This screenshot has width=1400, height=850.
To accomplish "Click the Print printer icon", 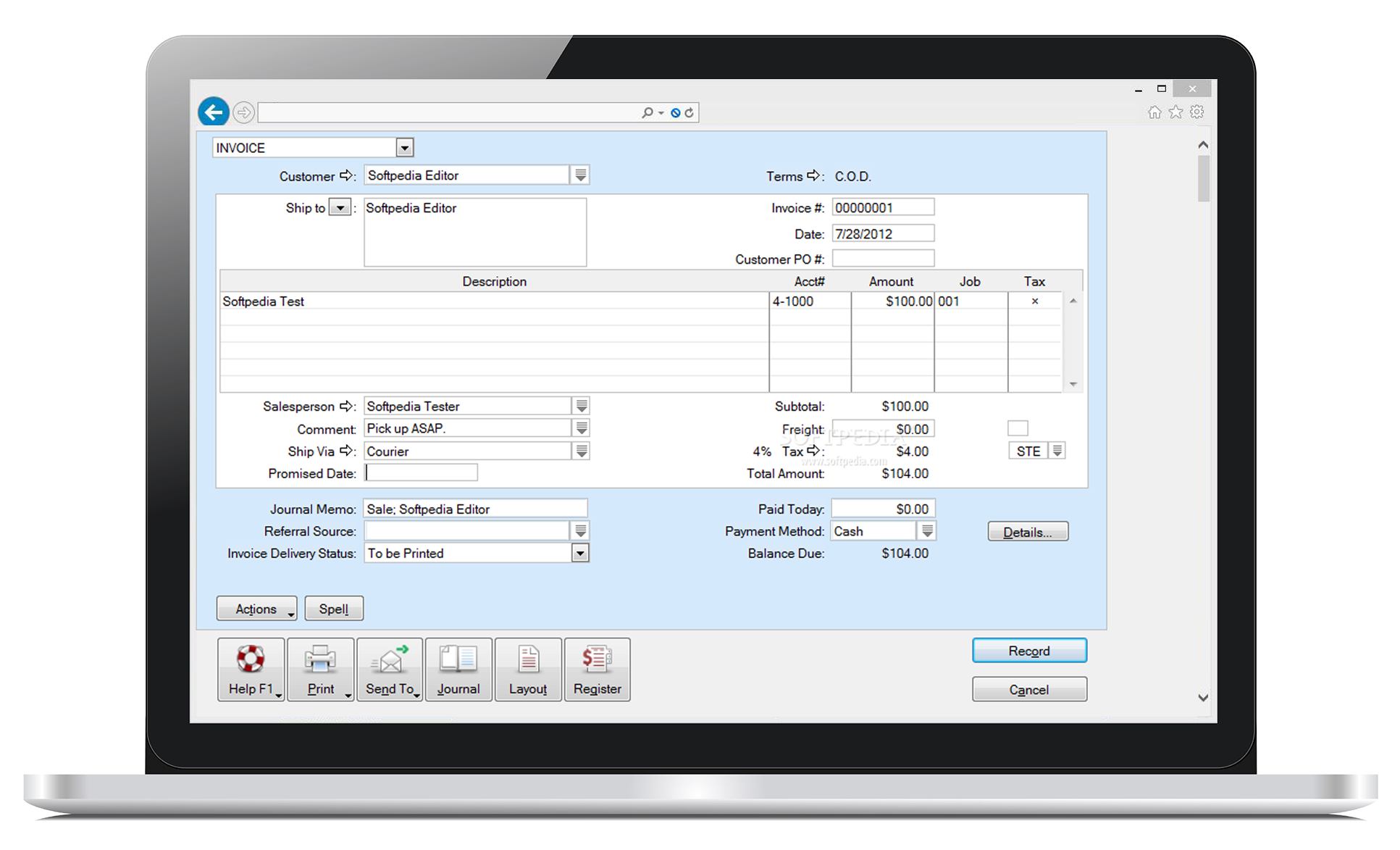I will 320,659.
